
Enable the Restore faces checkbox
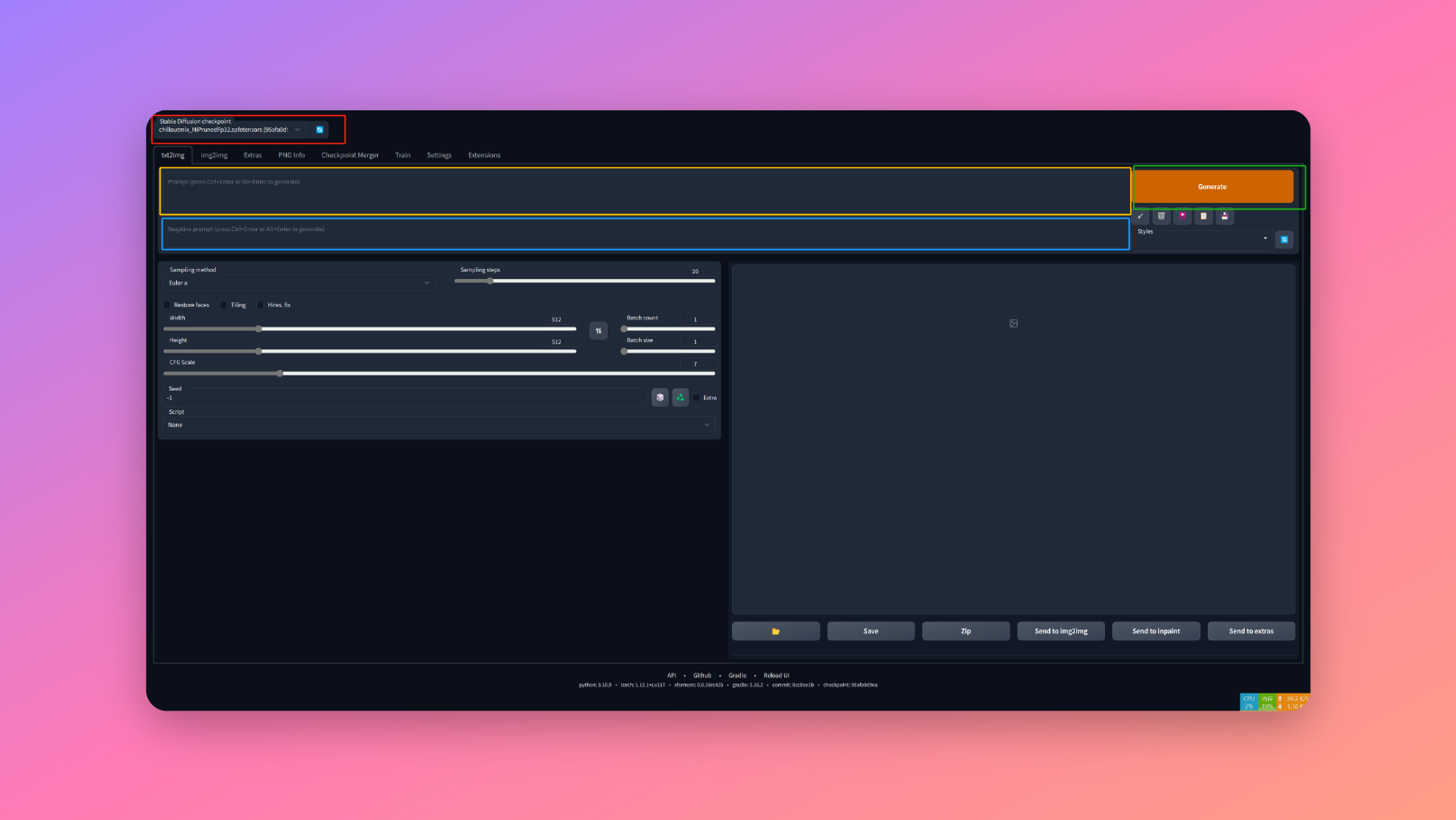point(167,305)
